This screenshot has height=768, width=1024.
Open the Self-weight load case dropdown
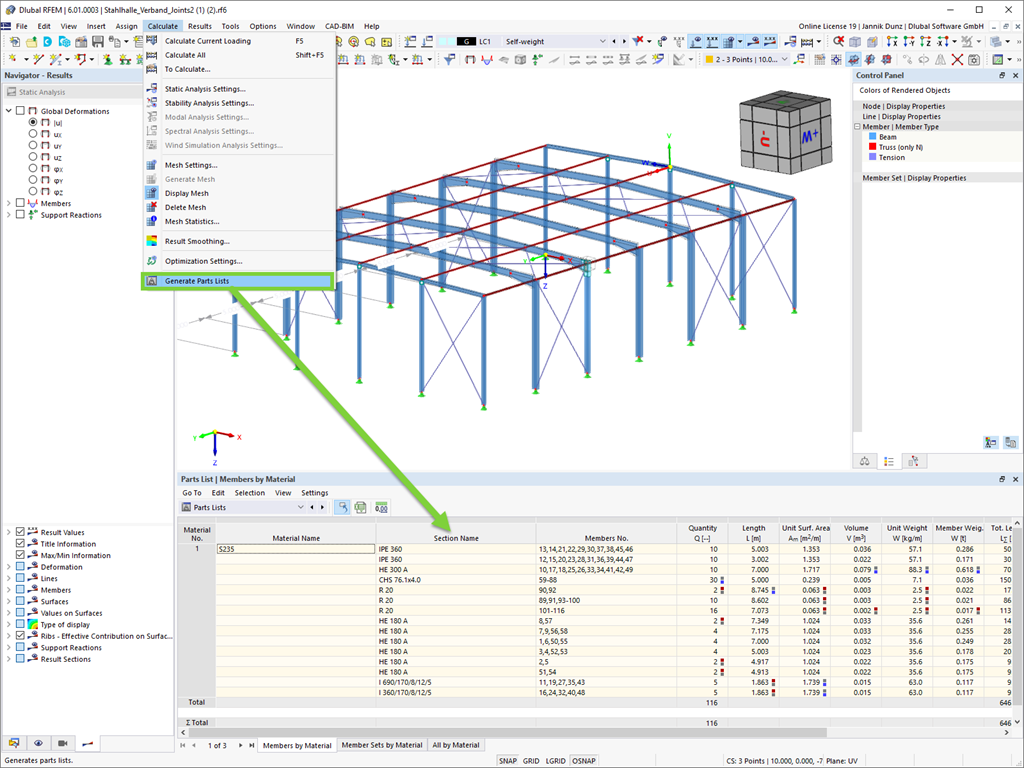(602, 41)
